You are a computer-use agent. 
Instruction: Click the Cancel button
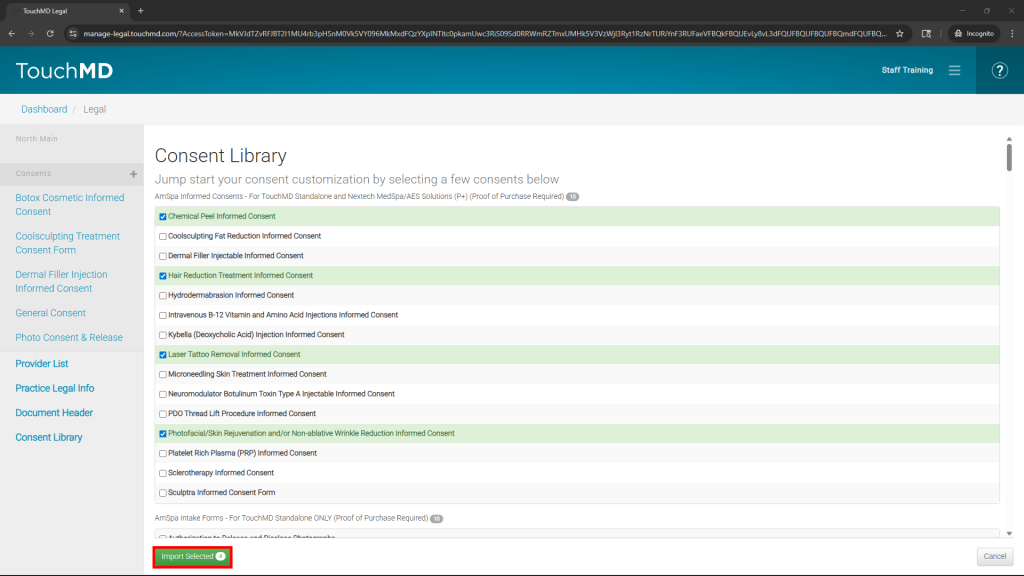coord(994,557)
